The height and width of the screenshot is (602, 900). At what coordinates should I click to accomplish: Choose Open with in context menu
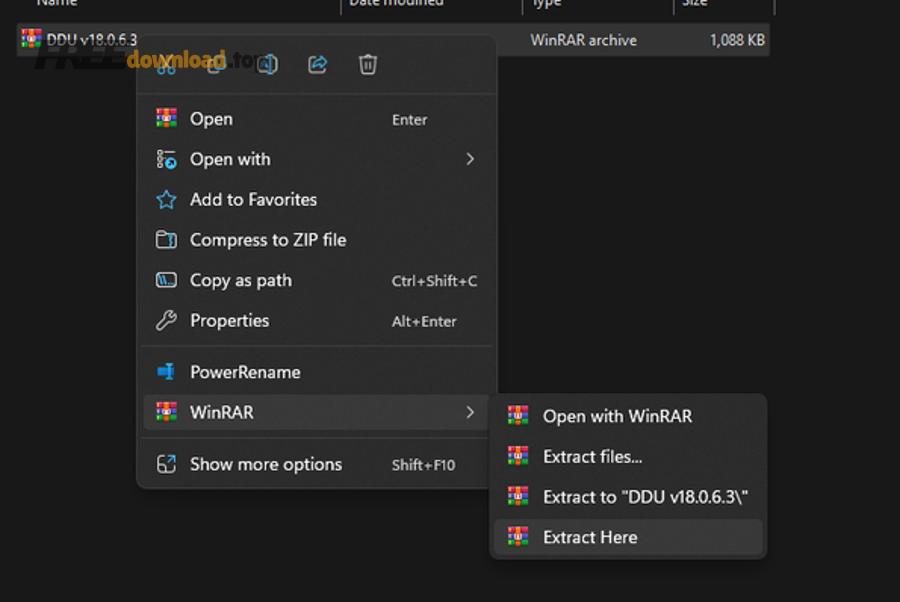click(x=317, y=159)
